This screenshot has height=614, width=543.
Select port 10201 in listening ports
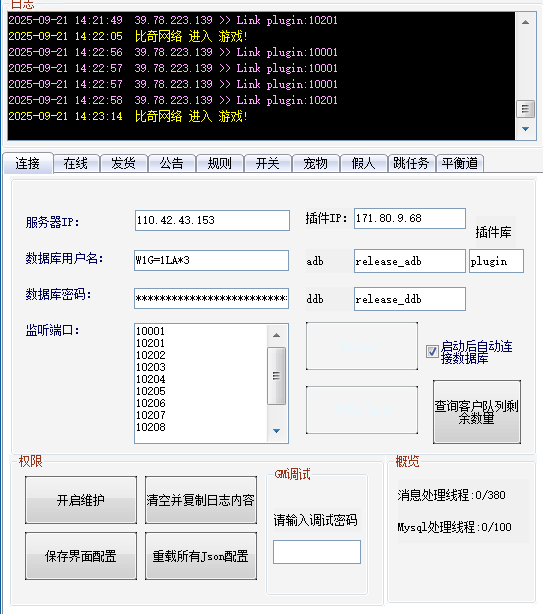coord(150,343)
